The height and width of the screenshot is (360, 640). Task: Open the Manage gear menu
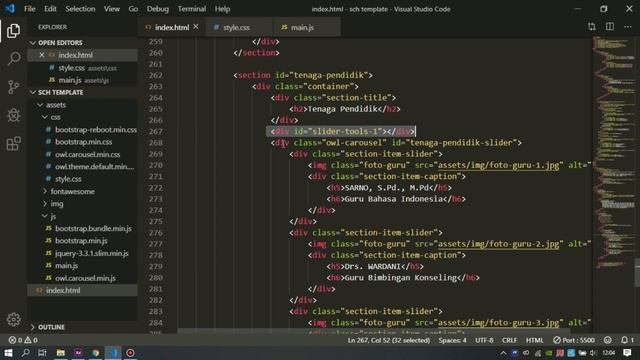click(x=13, y=319)
